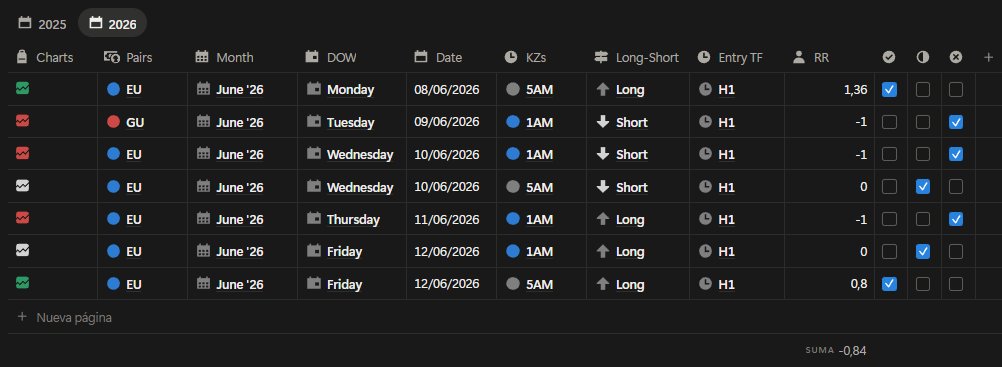Open red chart icon of Thursday row
1002x367 pixels.
click(x=22, y=218)
